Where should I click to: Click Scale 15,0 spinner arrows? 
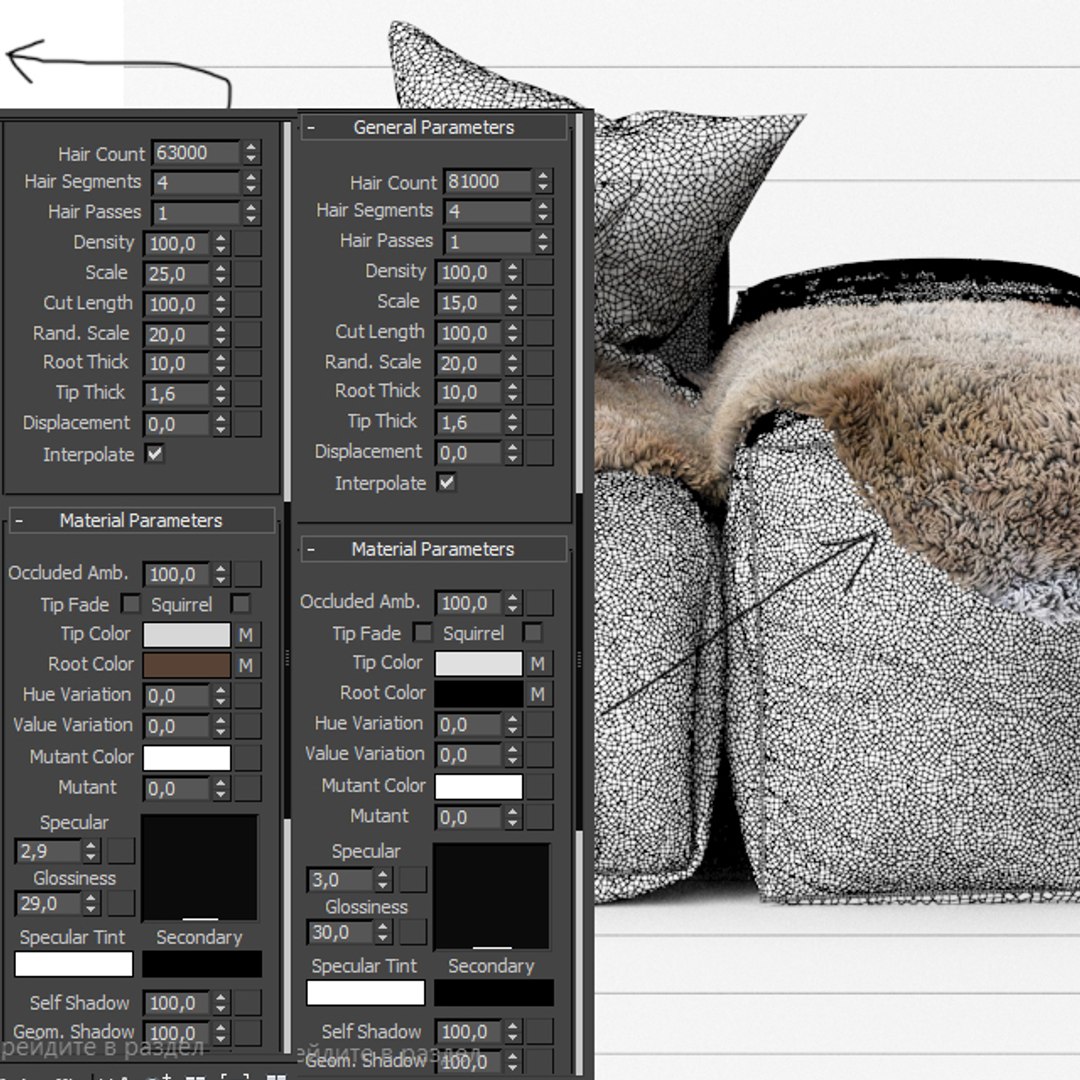pyautogui.click(x=512, y=303)
